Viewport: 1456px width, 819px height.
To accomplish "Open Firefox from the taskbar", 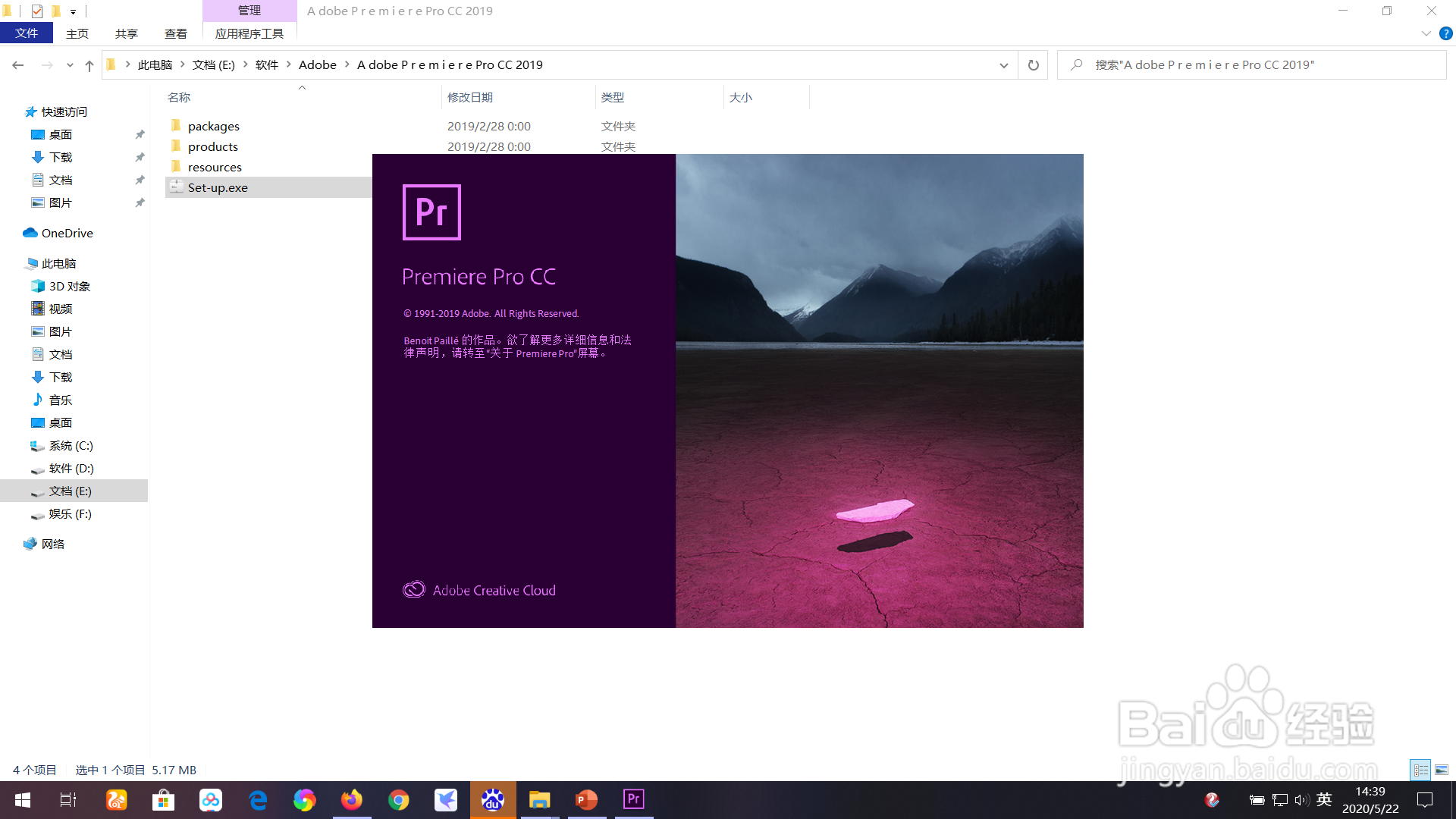I will coord(351,799).
